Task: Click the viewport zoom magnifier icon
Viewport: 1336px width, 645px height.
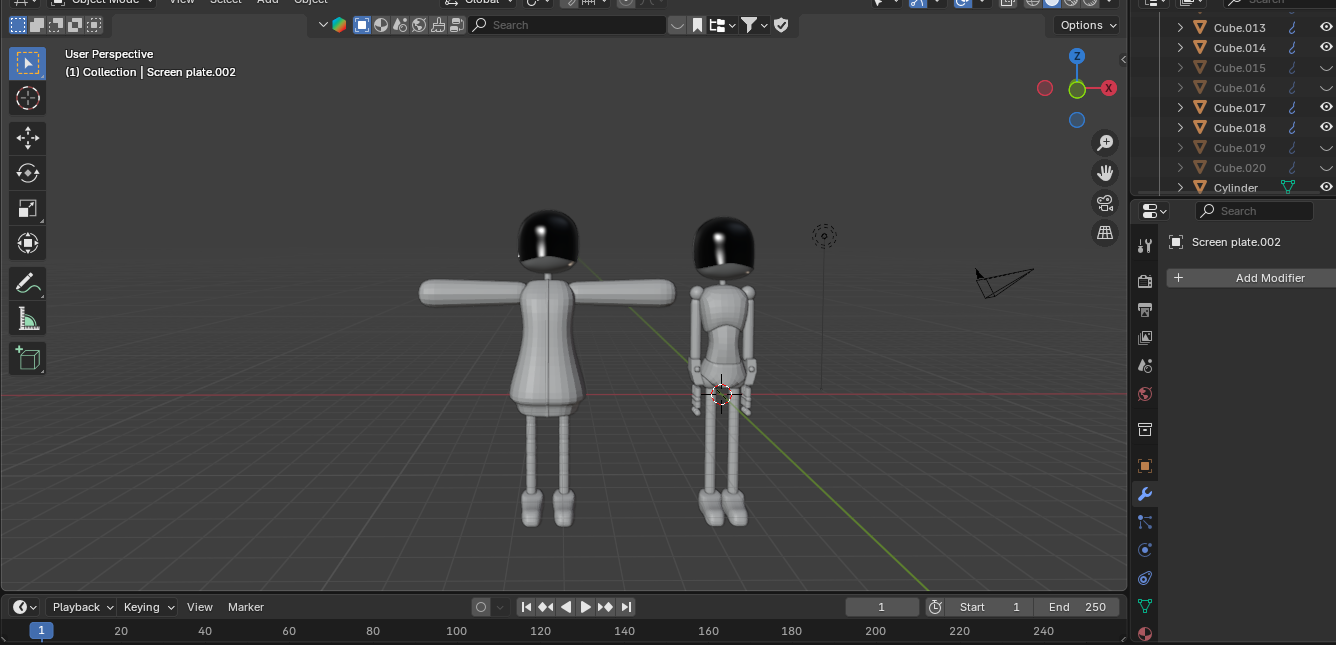Action: coord(1105,143)
